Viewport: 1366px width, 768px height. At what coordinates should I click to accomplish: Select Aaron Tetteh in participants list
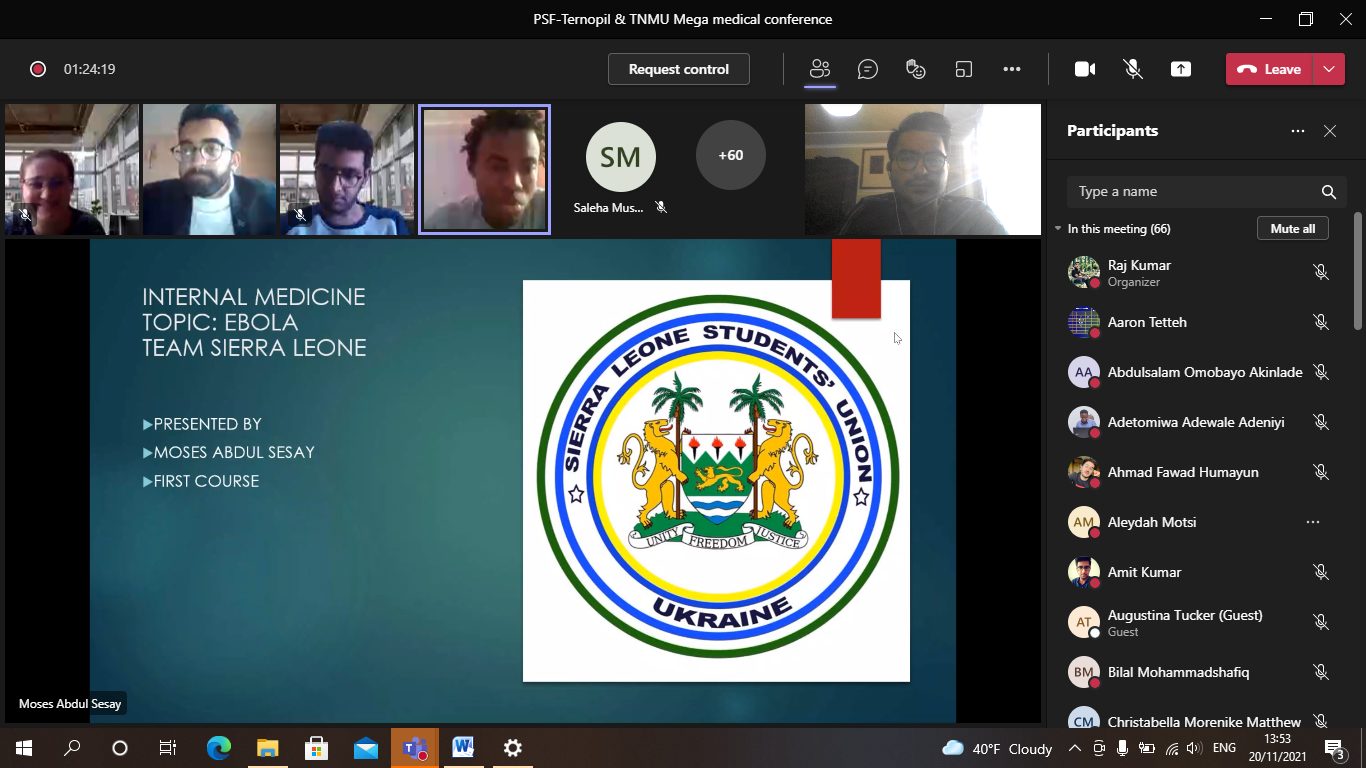1147,322
